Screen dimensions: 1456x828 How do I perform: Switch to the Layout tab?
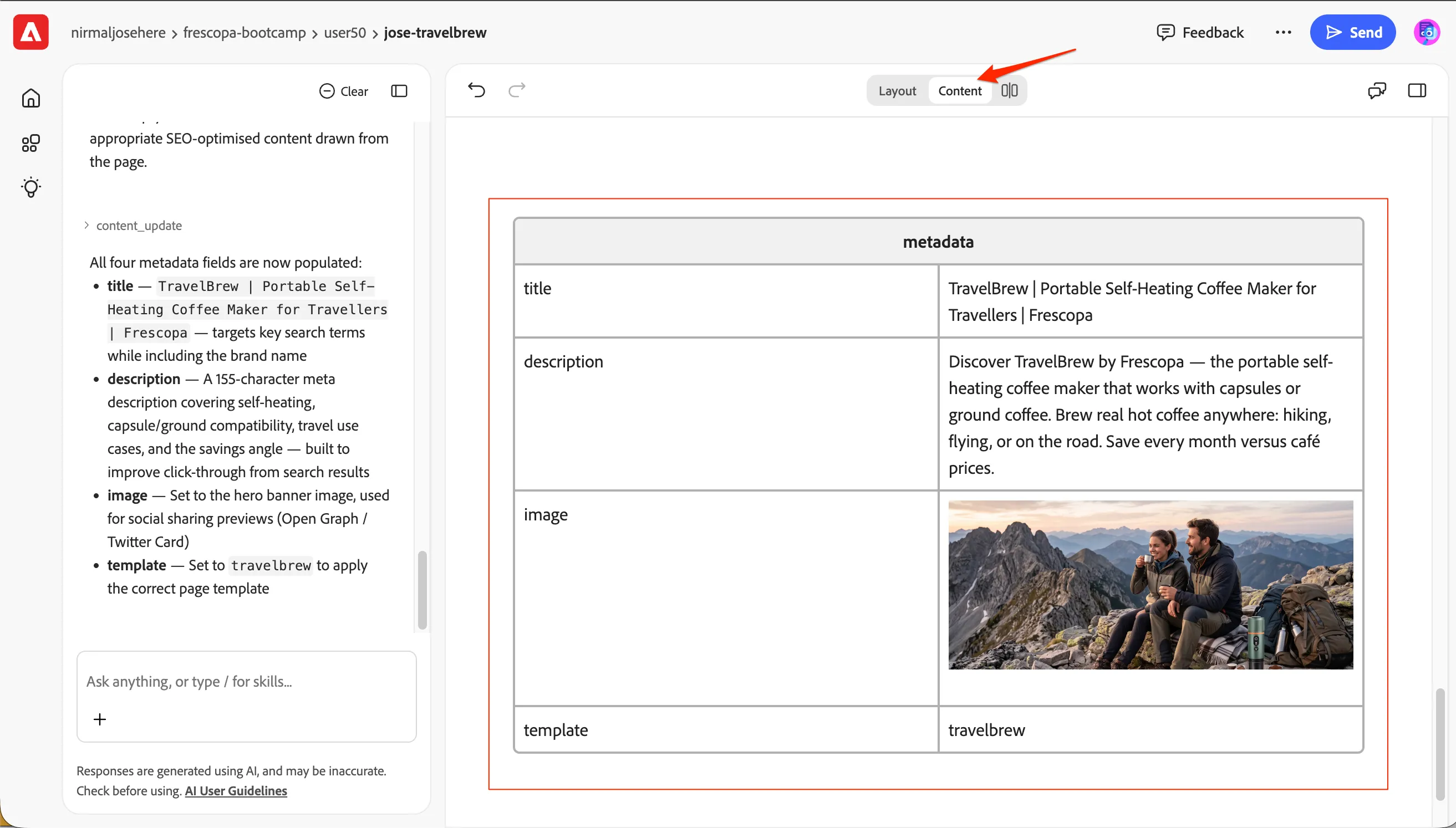point(897,90)
